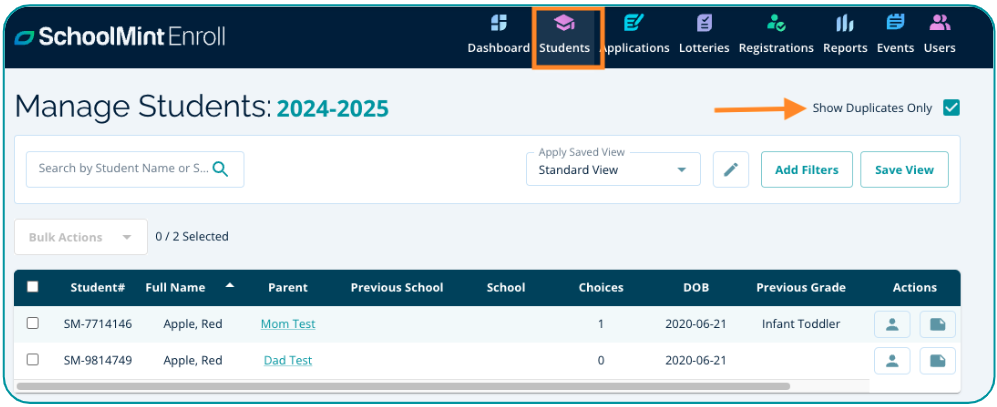997x407 pixels.
Task: Click the pencil edit view icon
Action: pos(731,170)
